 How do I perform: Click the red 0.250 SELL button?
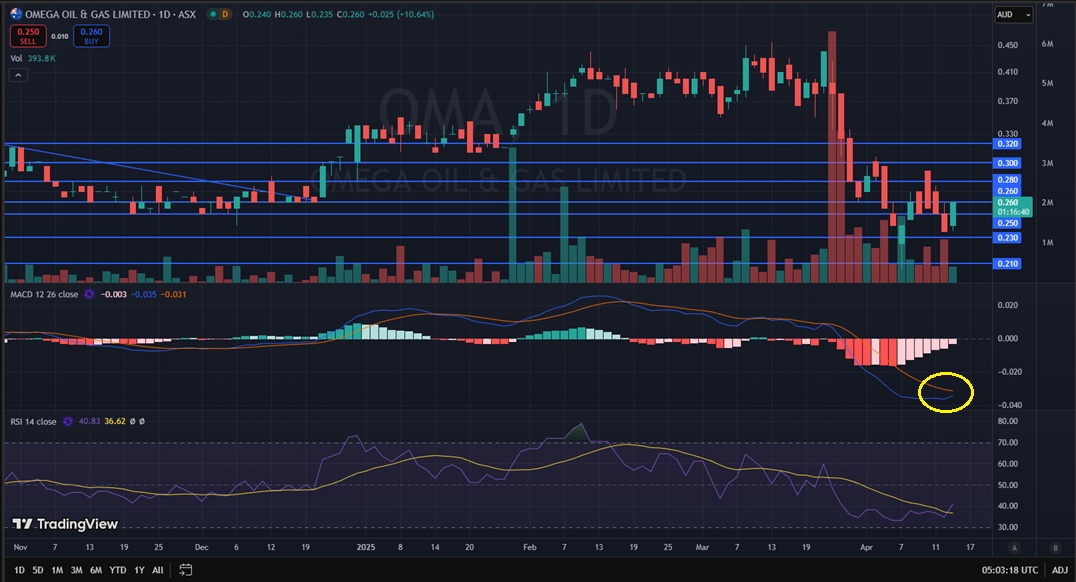pos(28,36)
